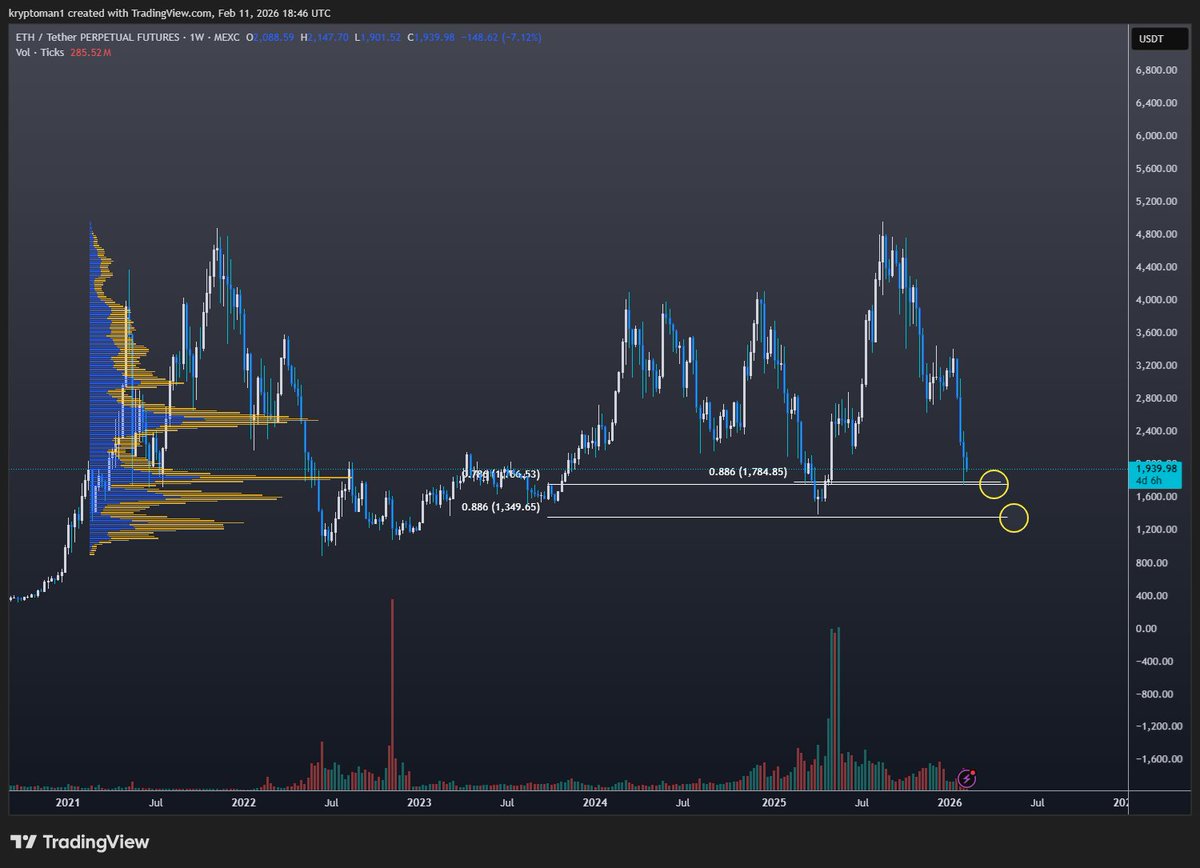Click the lightning event marker near 2026

pyautogui.click(x=967, y=777)
